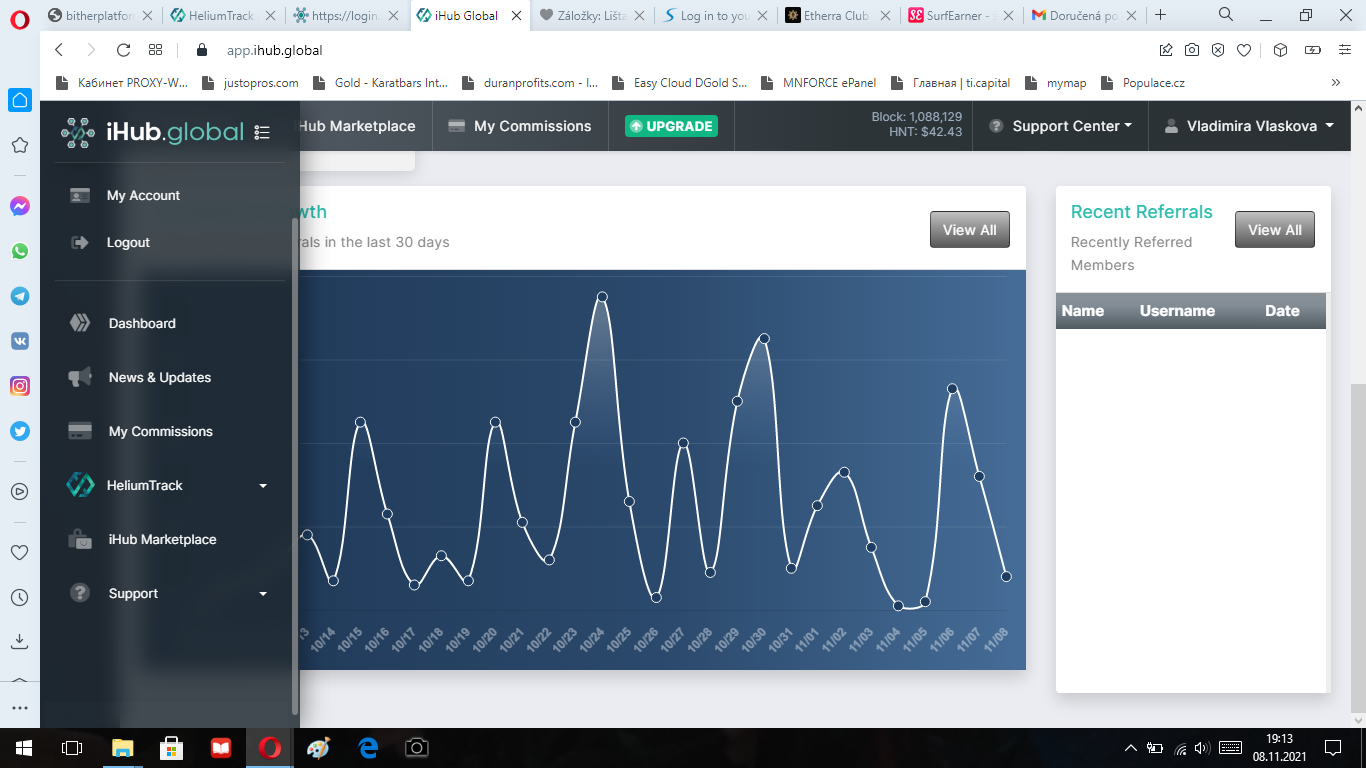Open Twitter from the Opera sidebar
This screenshot has width=1366, height=768.
click(19, 431)
